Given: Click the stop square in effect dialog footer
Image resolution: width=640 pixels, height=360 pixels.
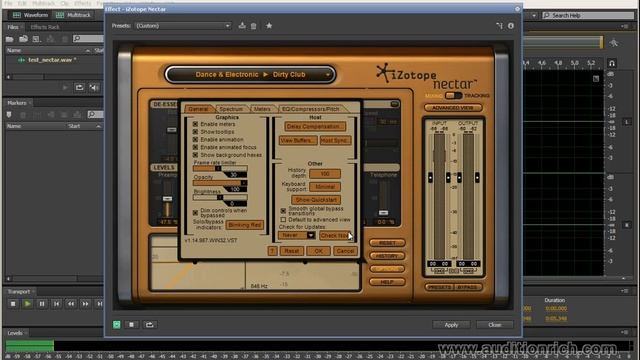Looking at the screenshot, I should (x=131, y=324).
